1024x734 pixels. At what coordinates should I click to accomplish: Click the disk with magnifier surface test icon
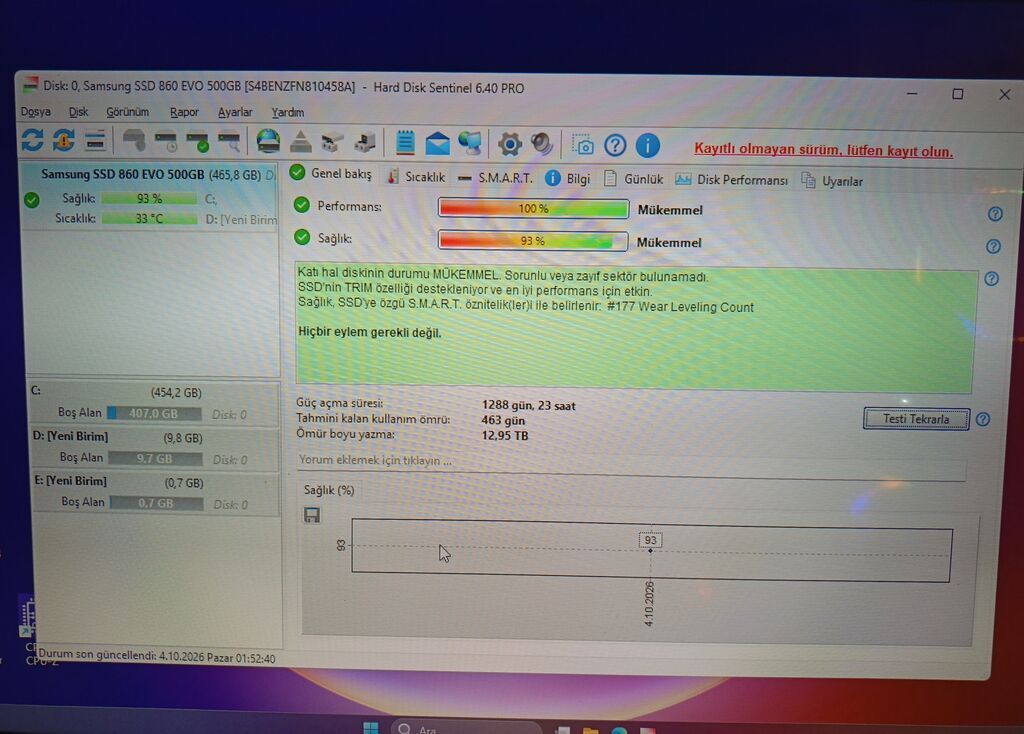tap(229, 141)
